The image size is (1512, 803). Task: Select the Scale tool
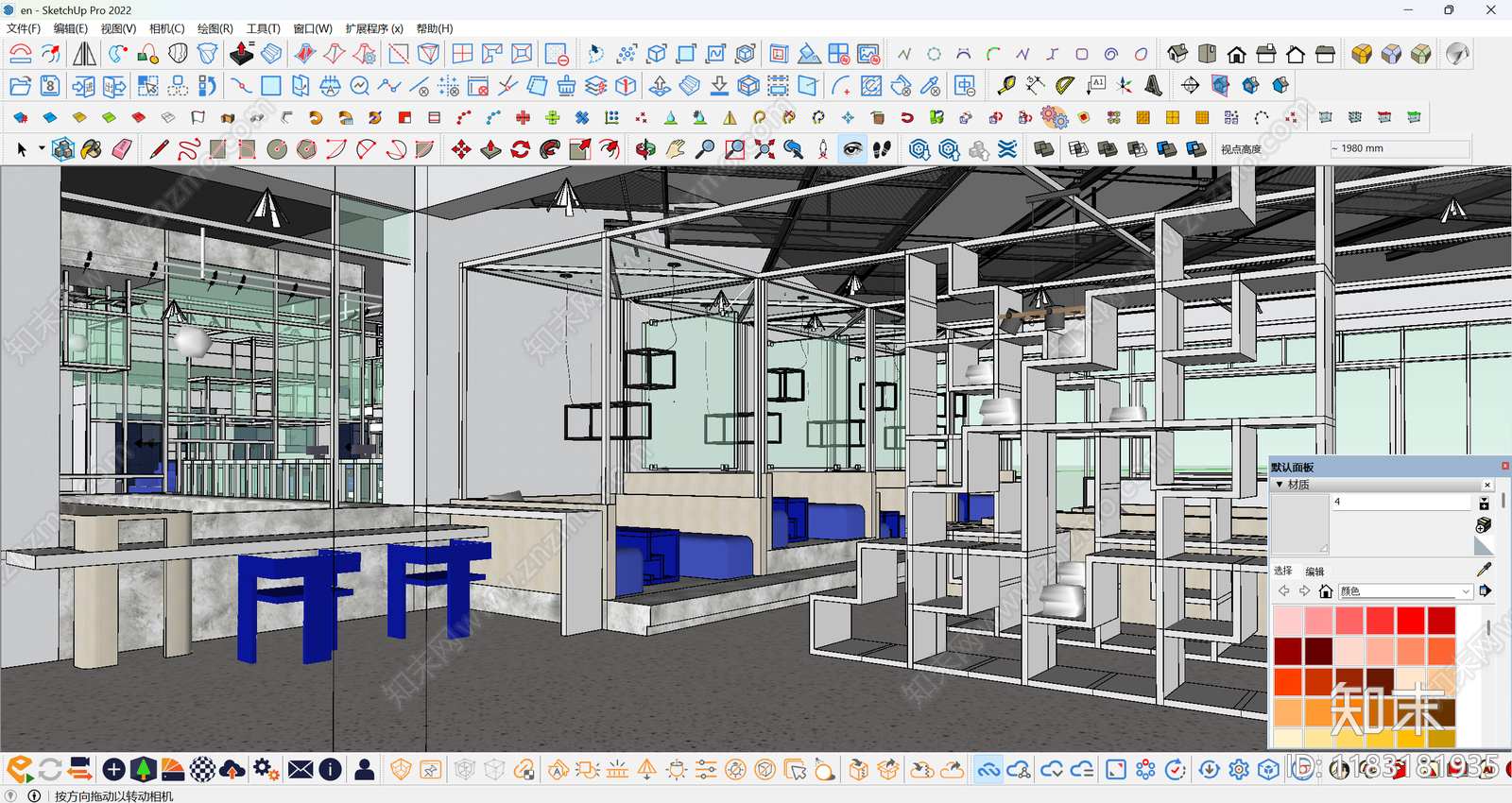580,149
